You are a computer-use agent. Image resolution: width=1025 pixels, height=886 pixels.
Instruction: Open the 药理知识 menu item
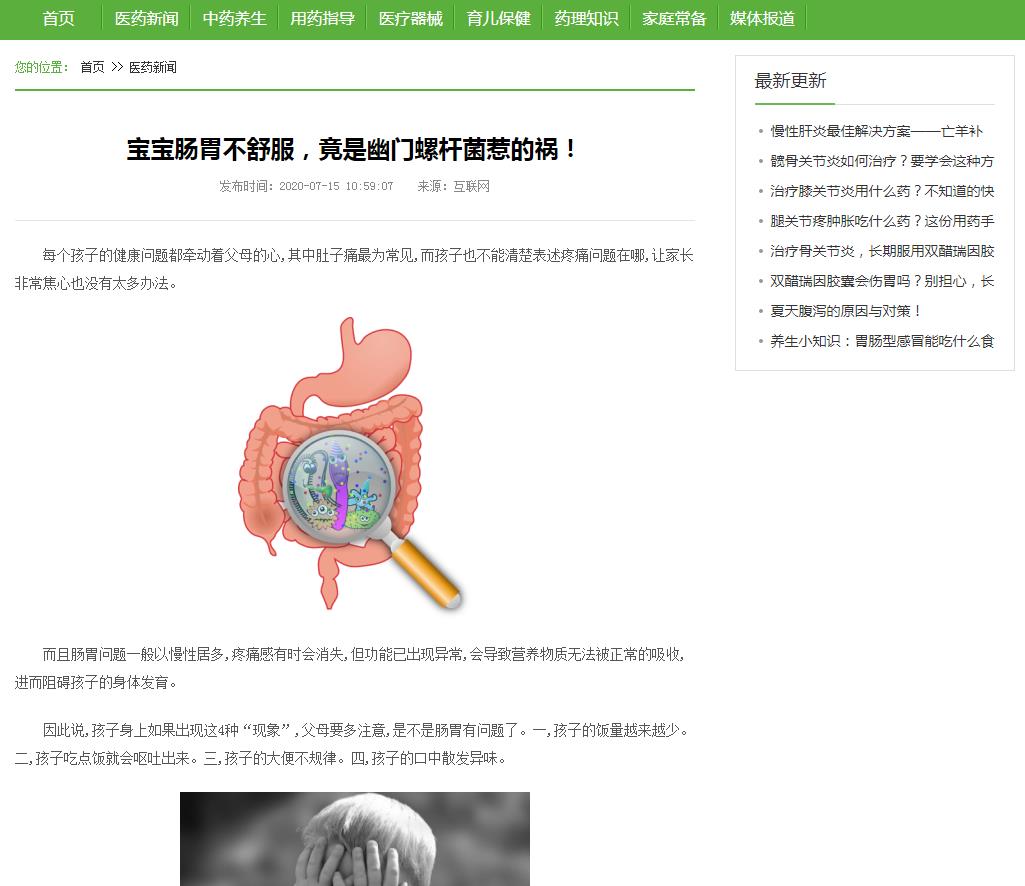[586, 18]
